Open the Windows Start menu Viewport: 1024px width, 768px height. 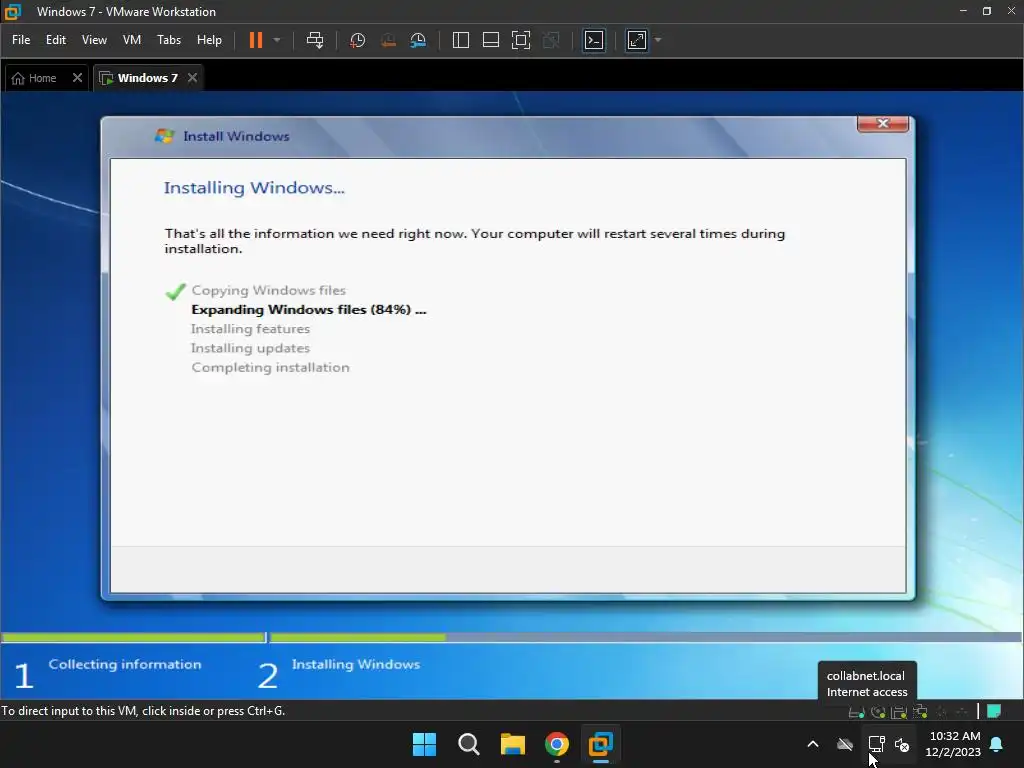tap(424, 744)
